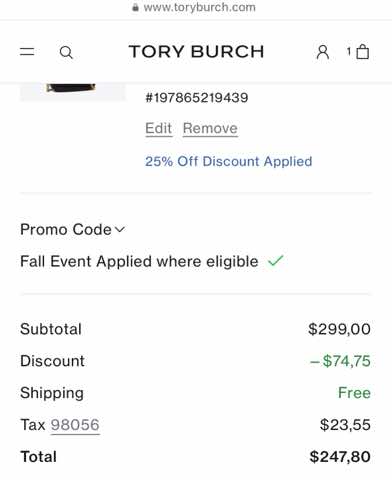Tap the www.toryburch.com address bar
This screenshot has height=480, width=392.
pos(199,7)
